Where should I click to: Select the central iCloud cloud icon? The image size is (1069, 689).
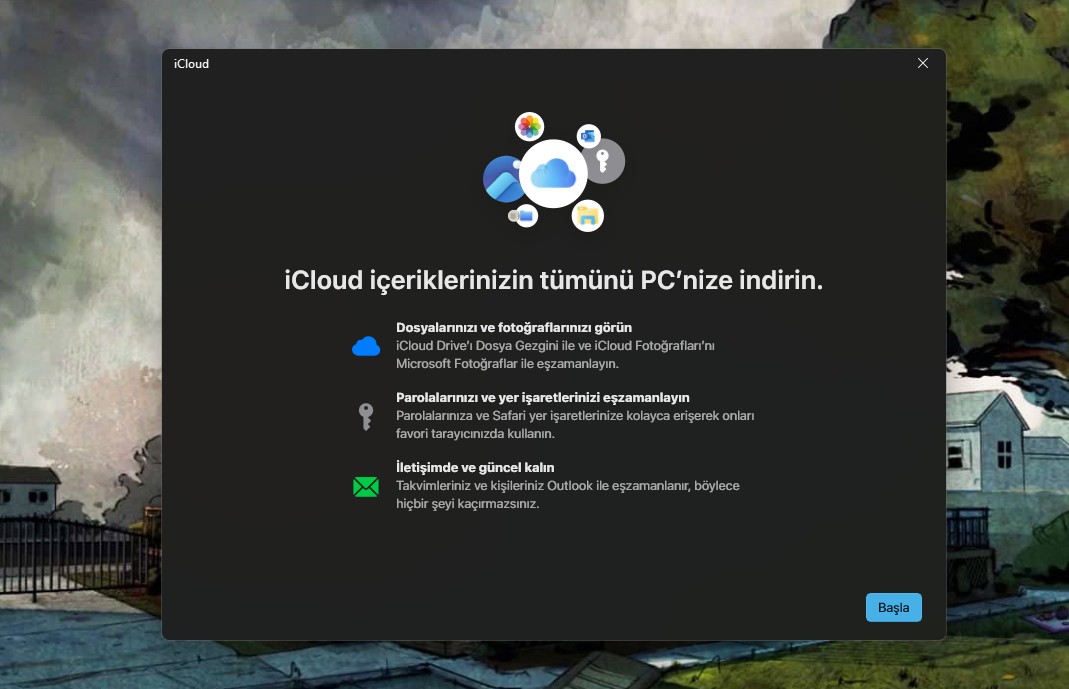coord(553,175)
